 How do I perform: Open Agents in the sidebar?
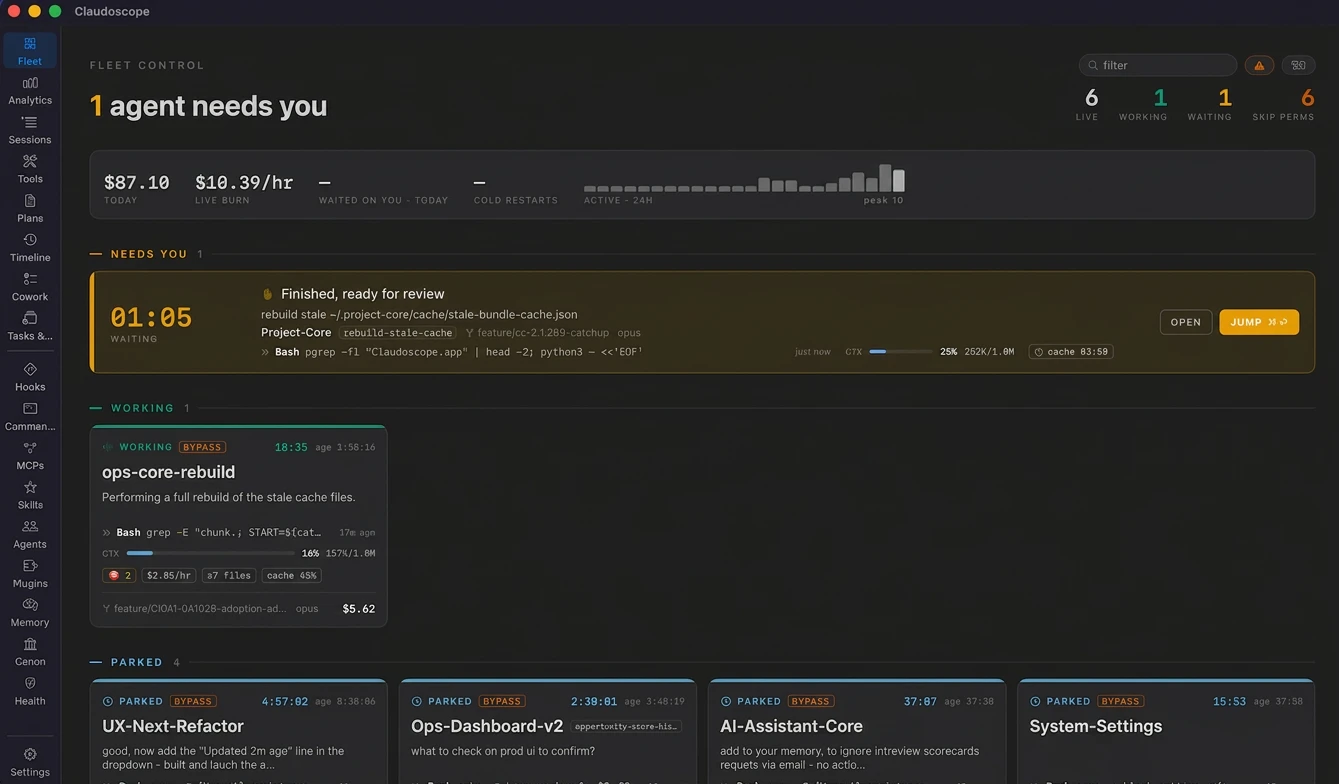(30, 534)
